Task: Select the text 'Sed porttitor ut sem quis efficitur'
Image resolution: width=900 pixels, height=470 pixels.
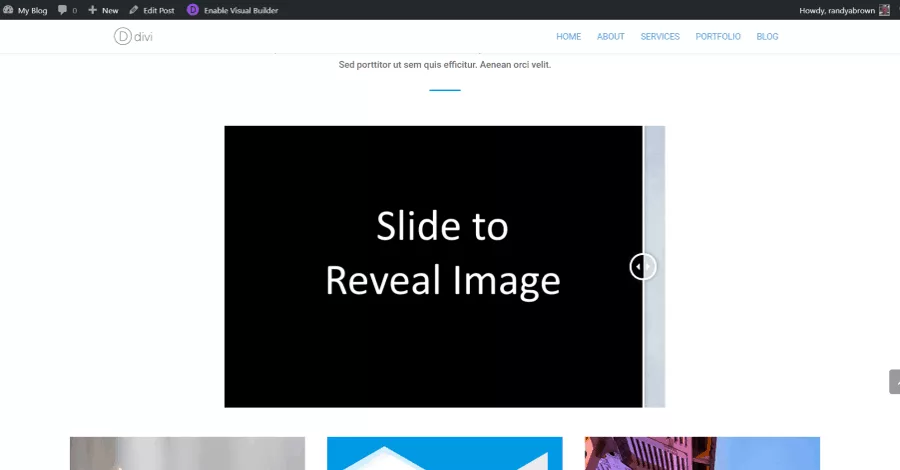Action: coord(407,65)
